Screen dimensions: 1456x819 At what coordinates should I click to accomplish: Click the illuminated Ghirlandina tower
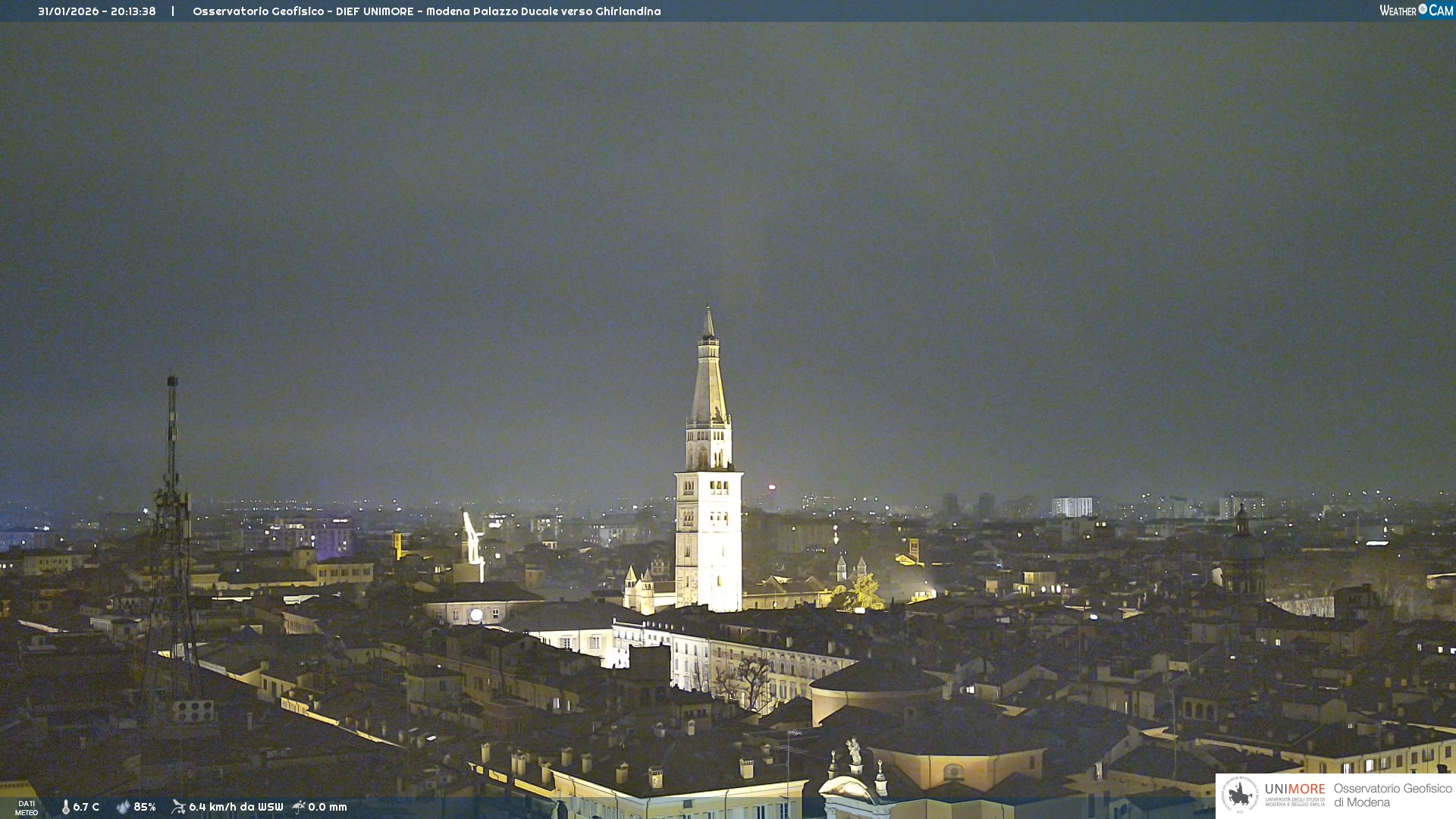(x=709, y=485)
